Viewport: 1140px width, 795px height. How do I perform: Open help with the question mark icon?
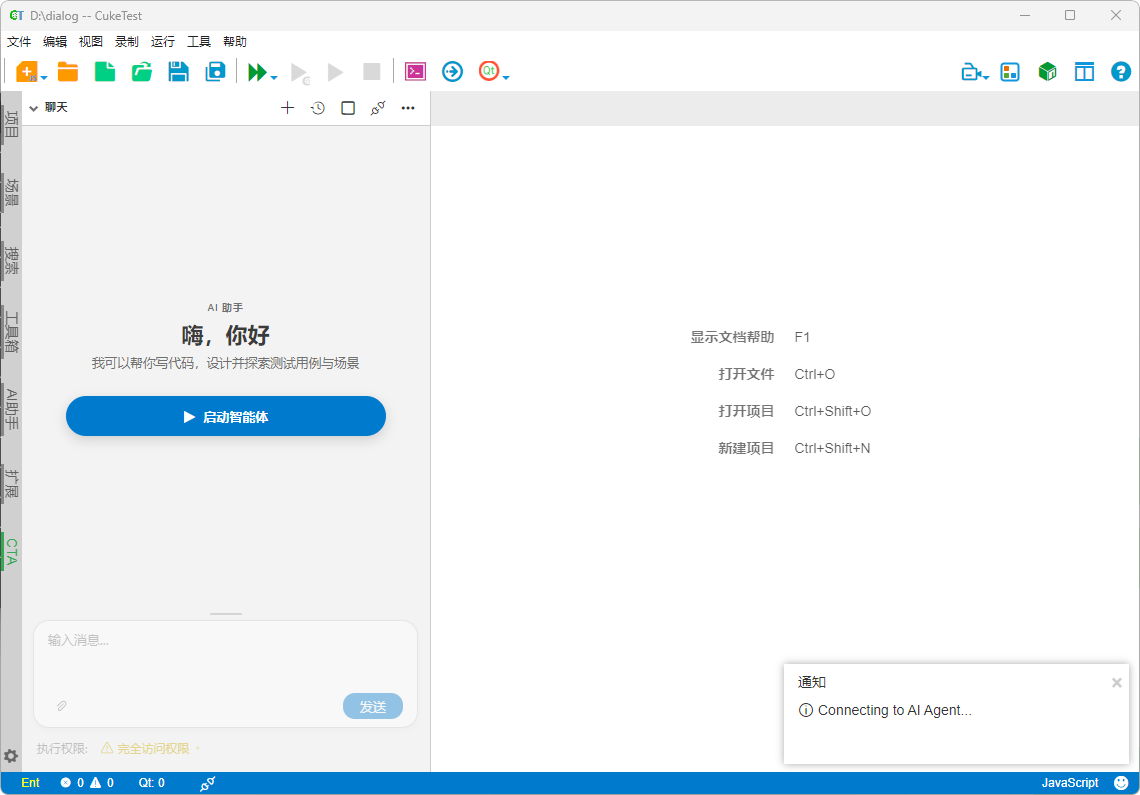click(1121, 72)
